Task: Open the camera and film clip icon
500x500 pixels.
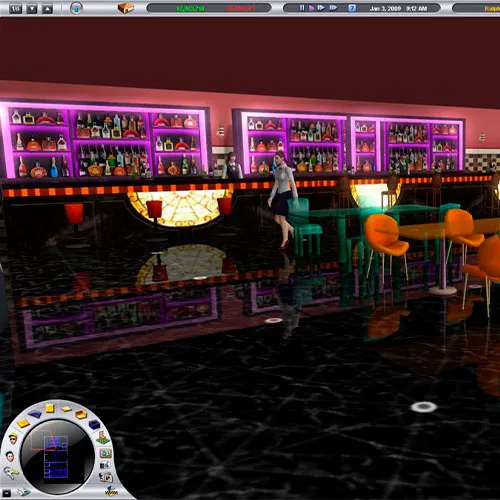Action: 106,477
